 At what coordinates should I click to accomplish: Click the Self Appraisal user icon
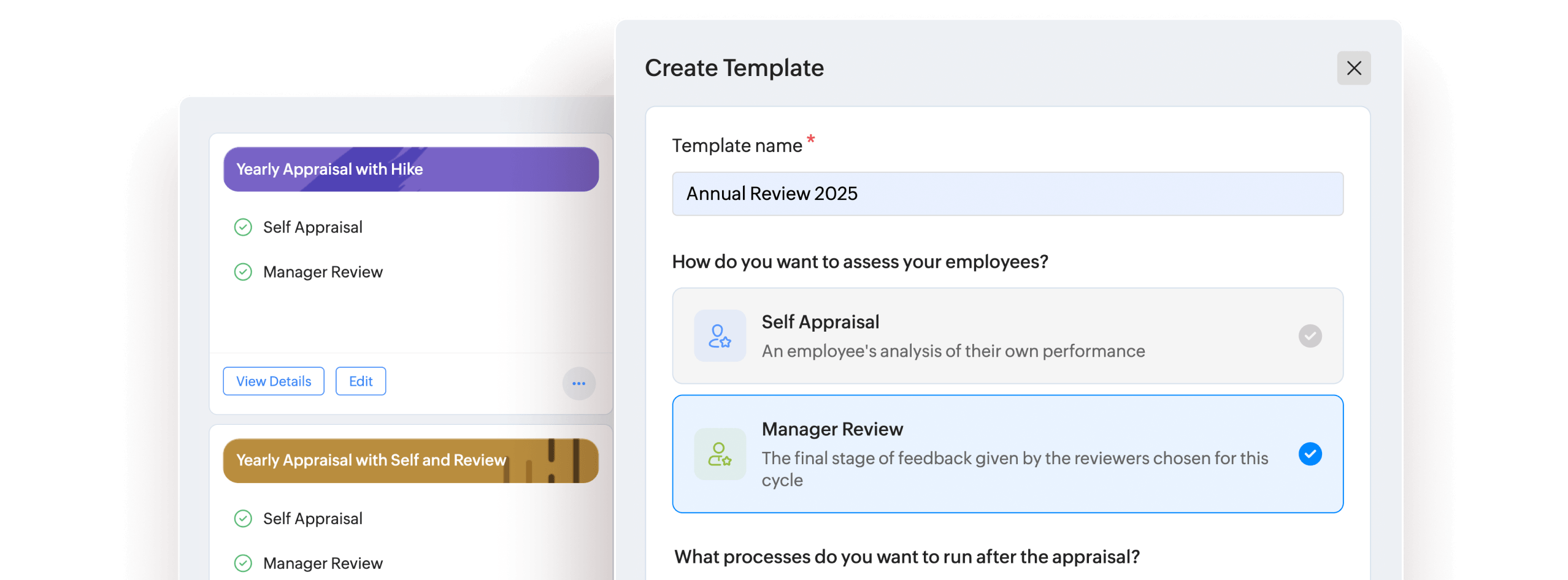pyautogui.click(x=720, y=335)
